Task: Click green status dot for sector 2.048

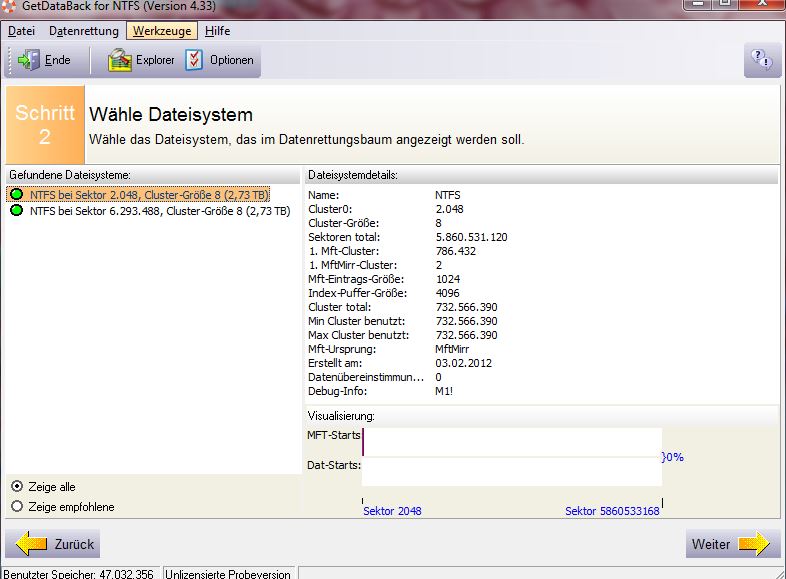Action: [x=17, y=194]
